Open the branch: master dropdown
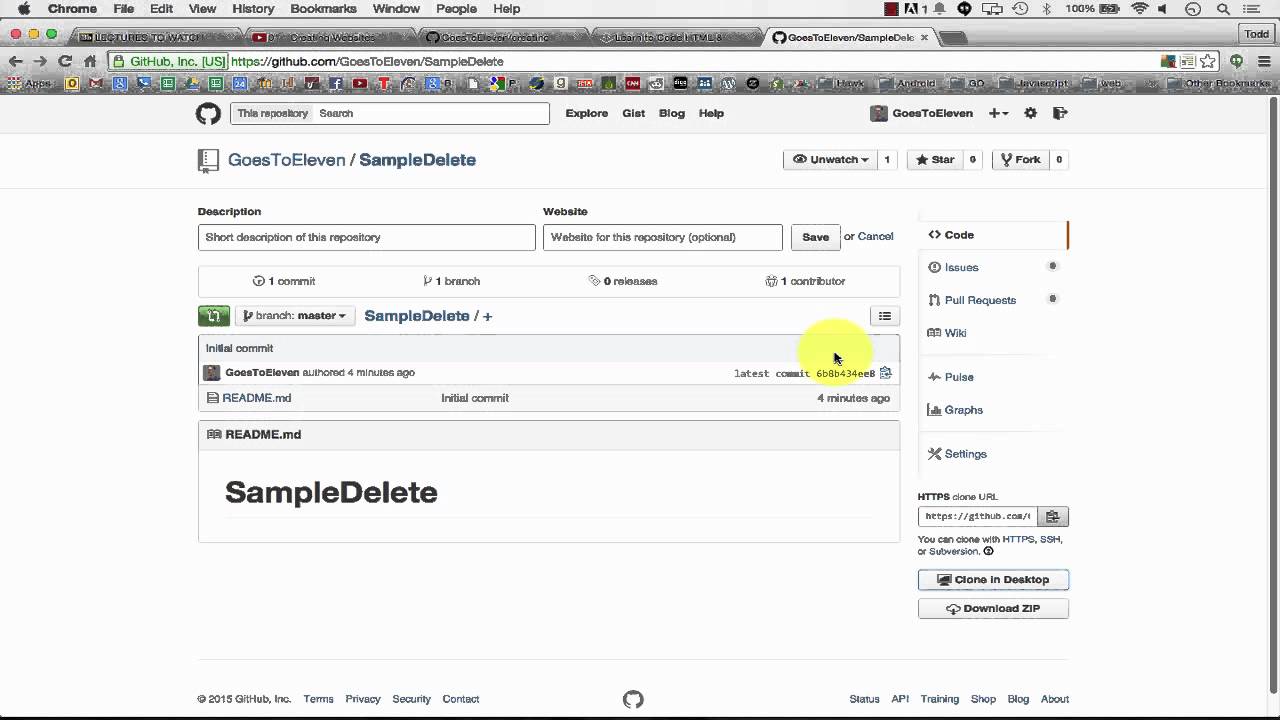The width and height of the screenshot is (1280, 720). coord(295,316)
